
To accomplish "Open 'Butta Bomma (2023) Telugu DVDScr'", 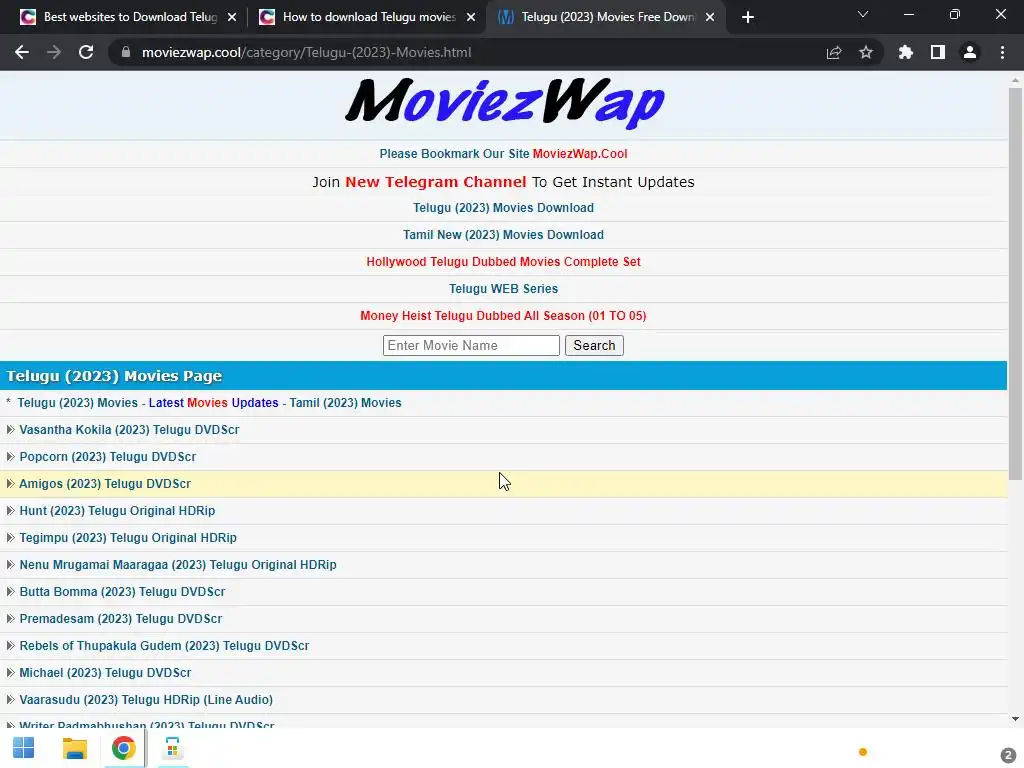I will click(x=122, y=592).
